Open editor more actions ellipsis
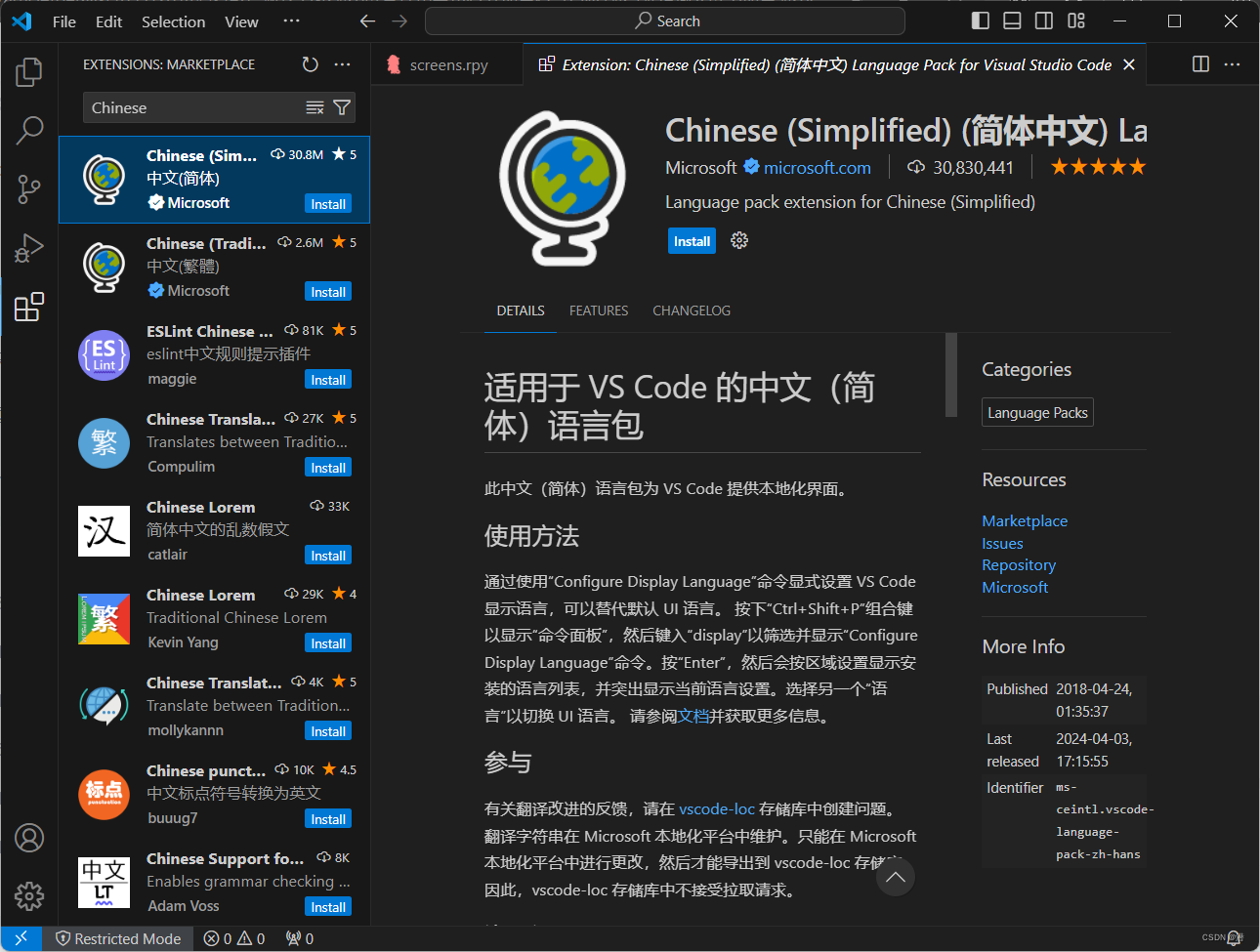1260x952 pixels. coord(1233,64)
